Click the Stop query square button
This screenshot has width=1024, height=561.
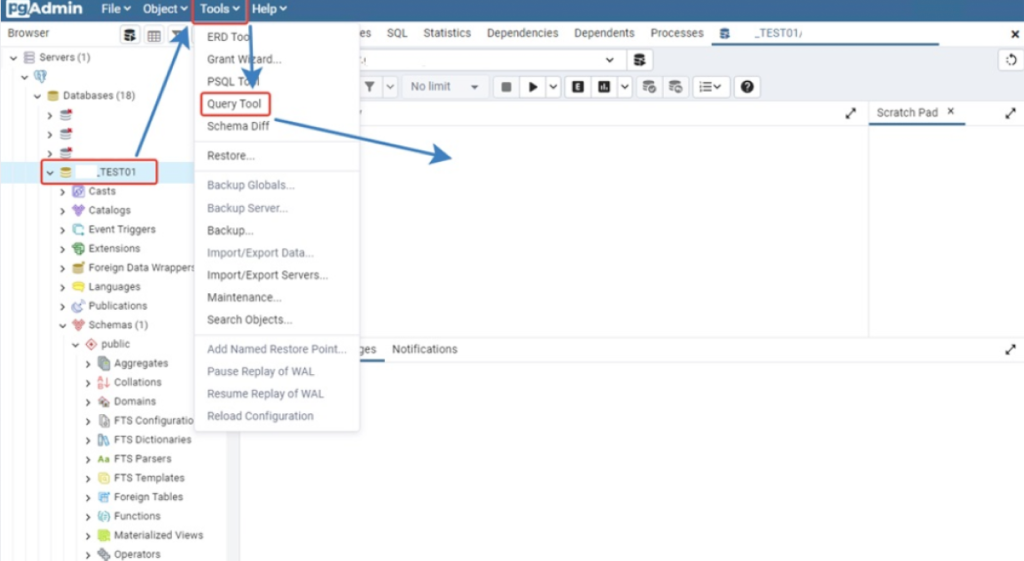coord(507,87)
